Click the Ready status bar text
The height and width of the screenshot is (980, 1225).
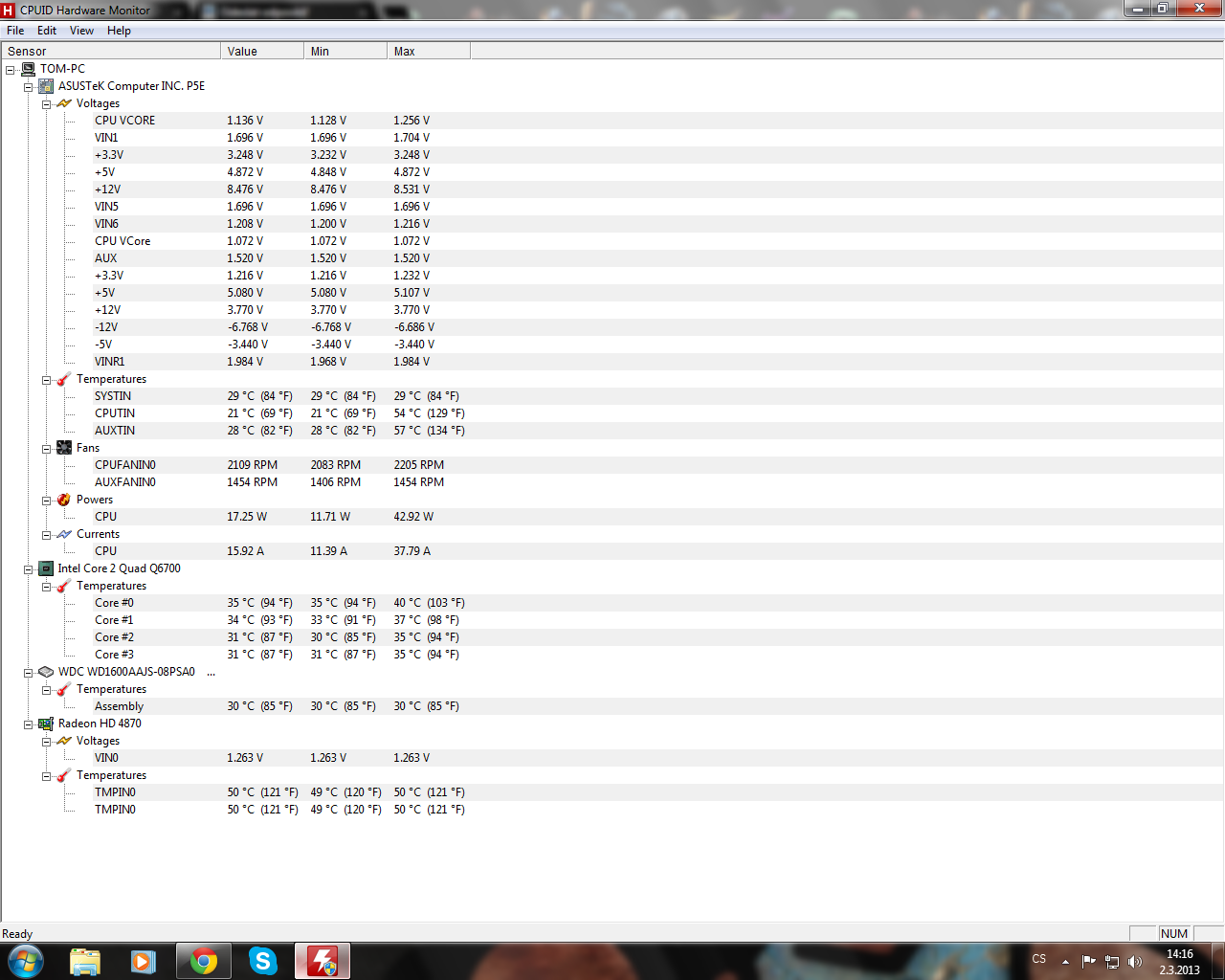pyautogui.click(x=17, y=934)
